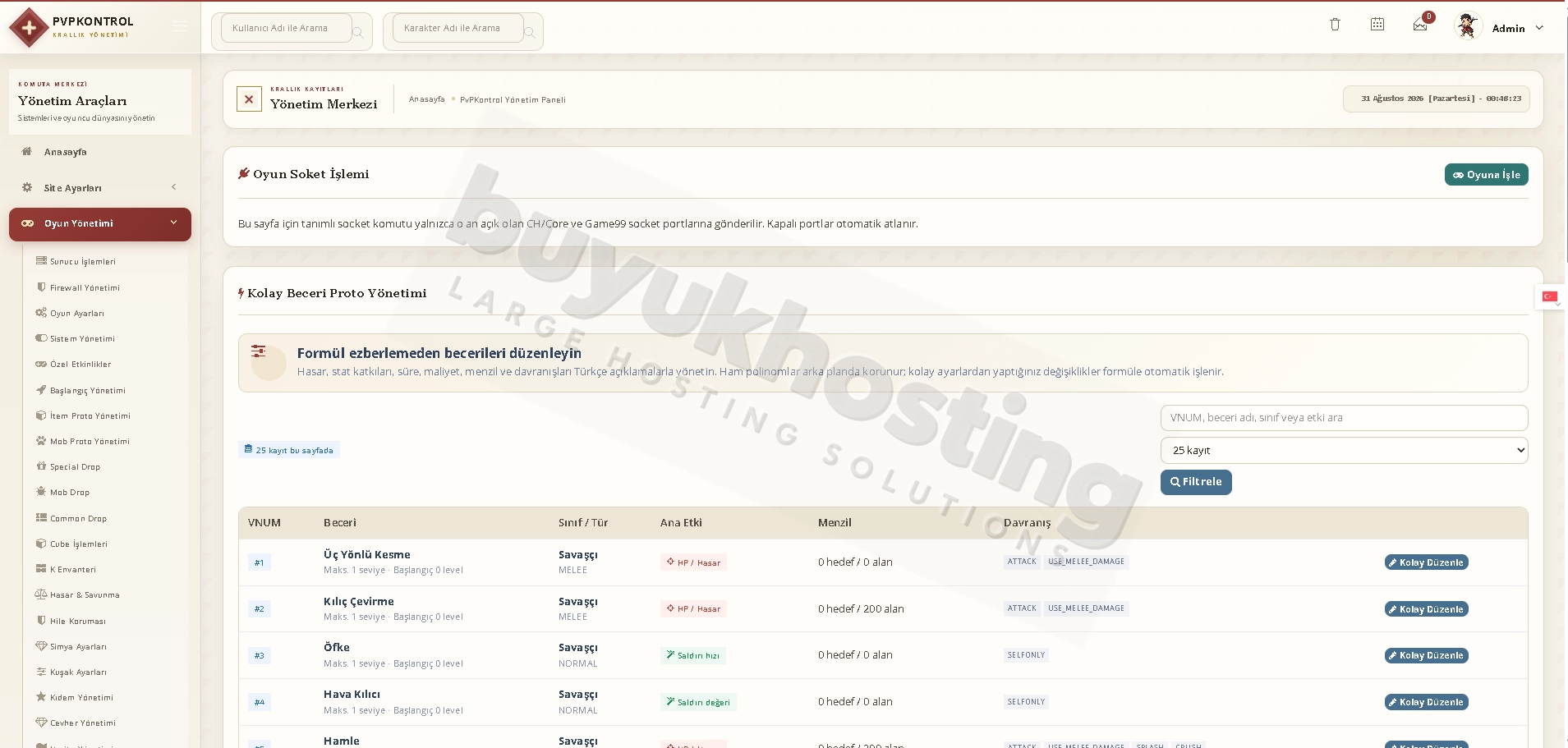Screen dimensions: 1568x748
Task: Click the Mob Proto Yönetimi paw icon
Action: pos(41,441)
